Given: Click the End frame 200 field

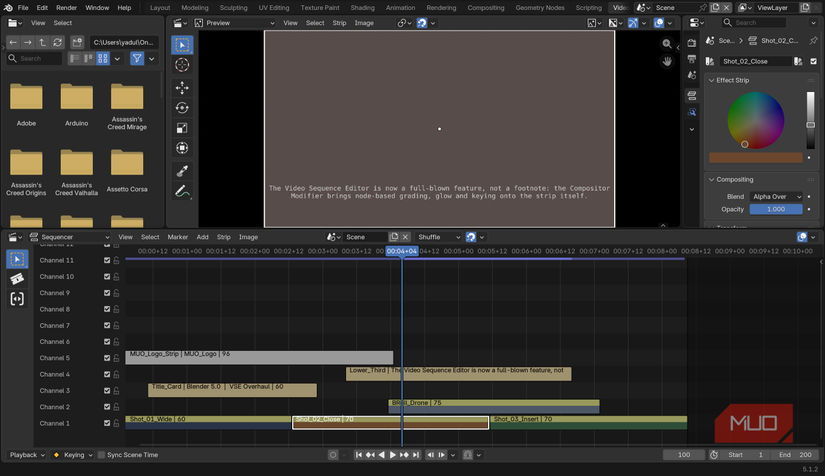Looking at the screenshot, I should (796, 455).
